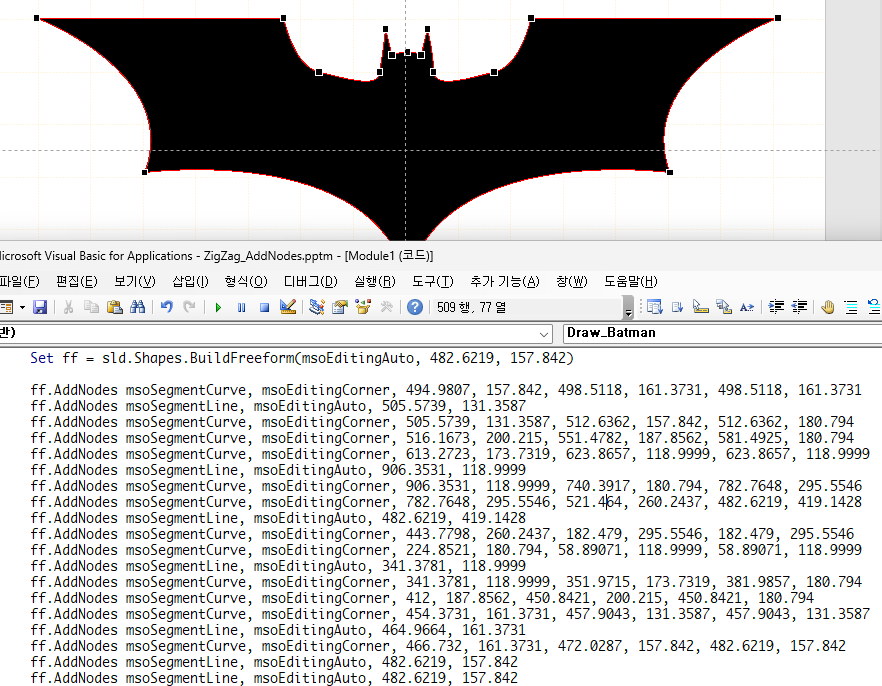Open the 창(W) menu
882x686 pixels.
[572, 281]
